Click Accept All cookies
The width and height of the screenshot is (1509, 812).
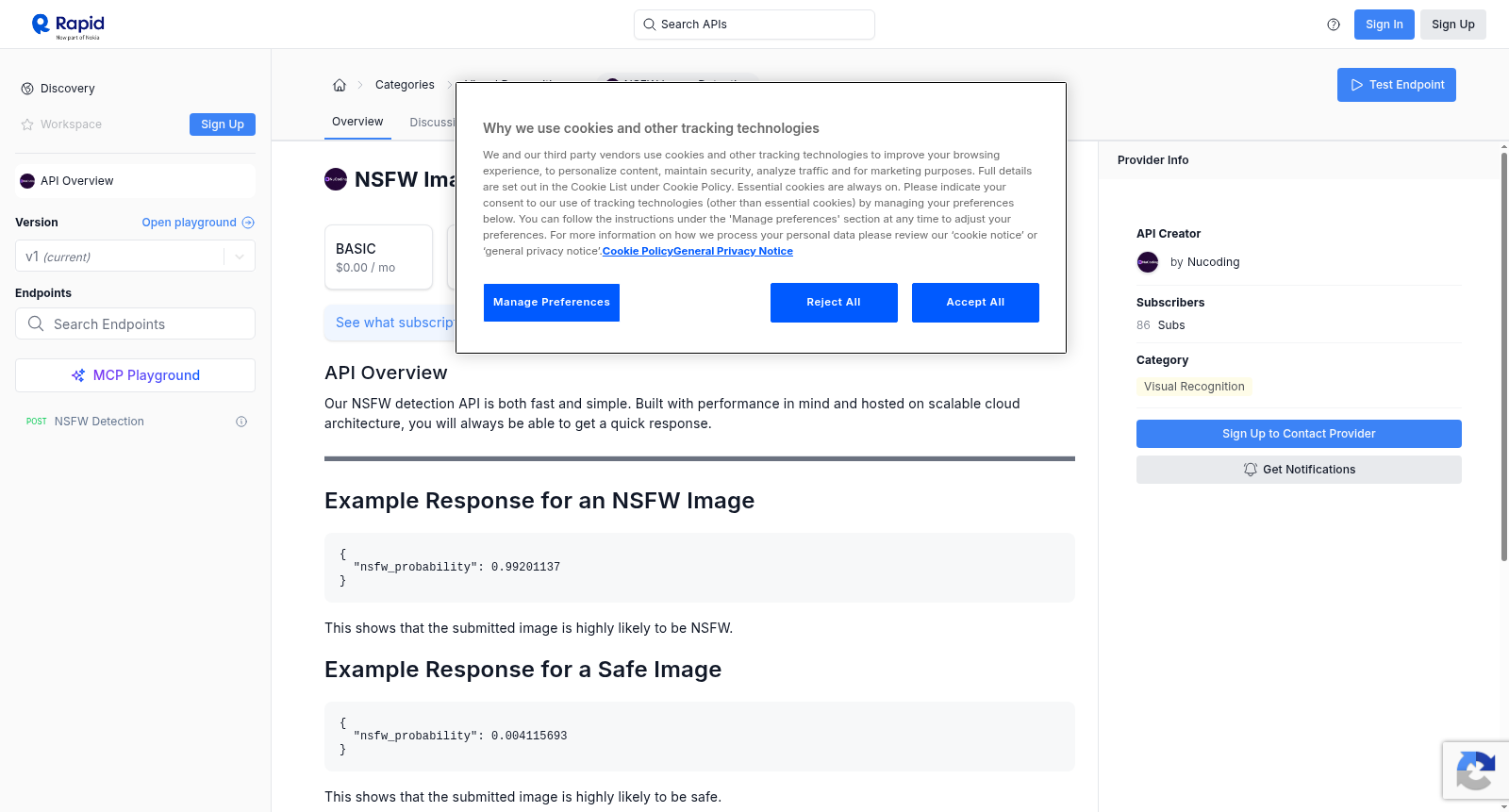[x=975, y=303]
